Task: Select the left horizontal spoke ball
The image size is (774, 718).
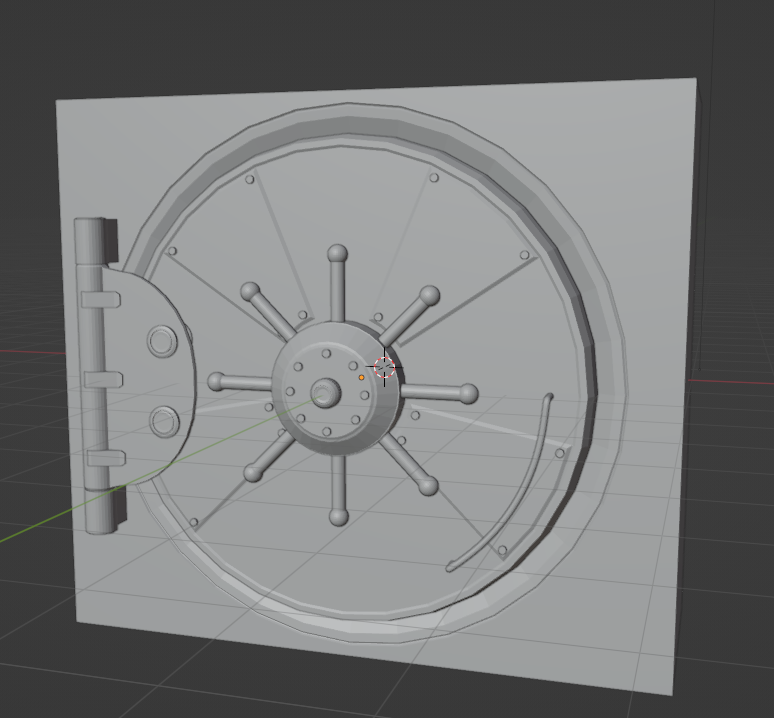Action: click(x=216, y=382)
